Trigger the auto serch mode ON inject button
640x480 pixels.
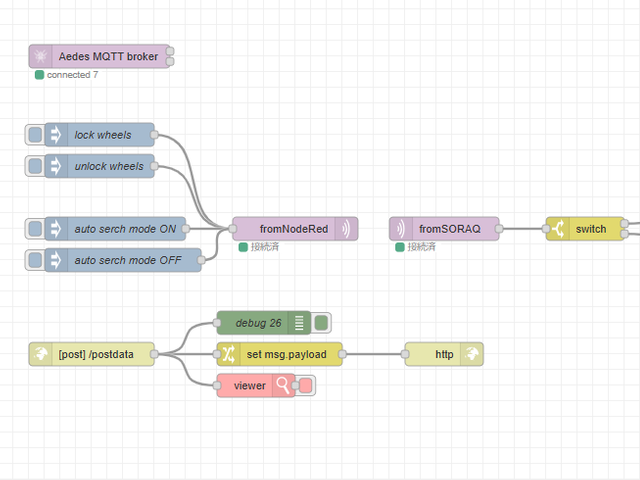click(35, 229)
